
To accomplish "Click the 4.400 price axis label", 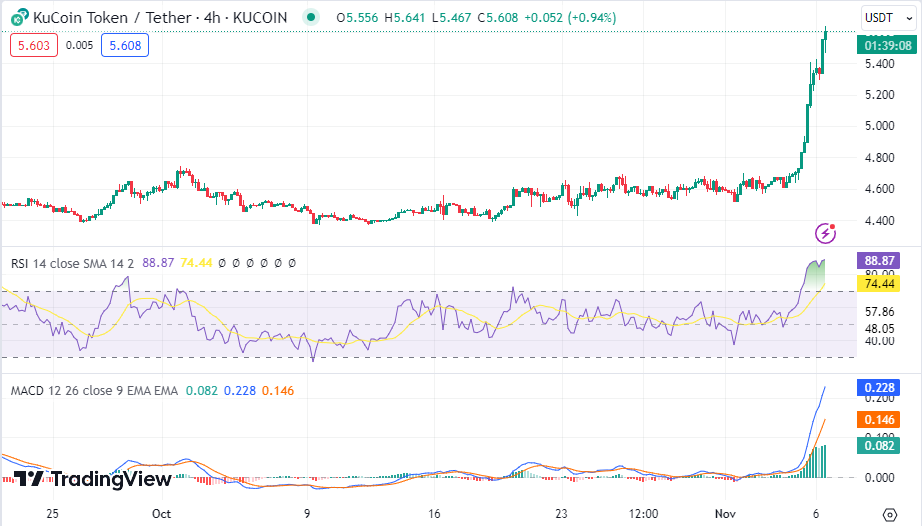I will pos(880,221).
